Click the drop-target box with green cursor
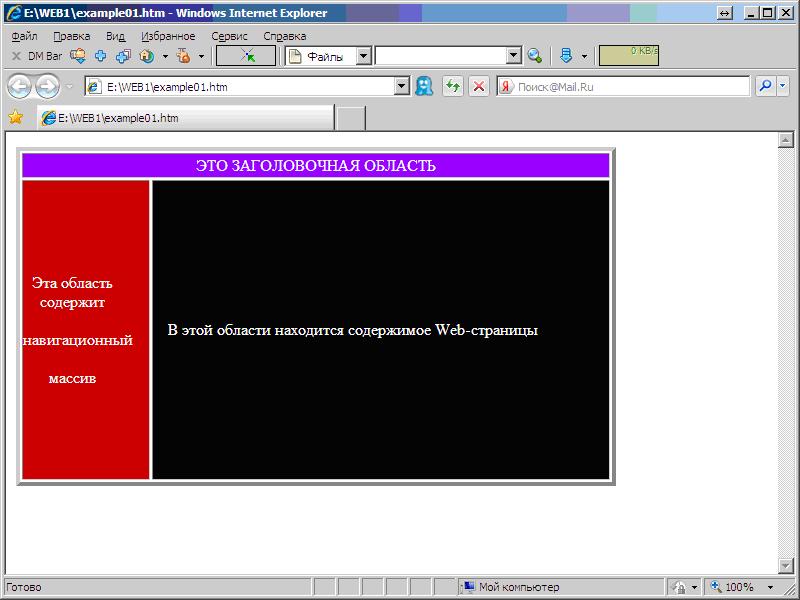800x600 pixels. tap(246, 56)
